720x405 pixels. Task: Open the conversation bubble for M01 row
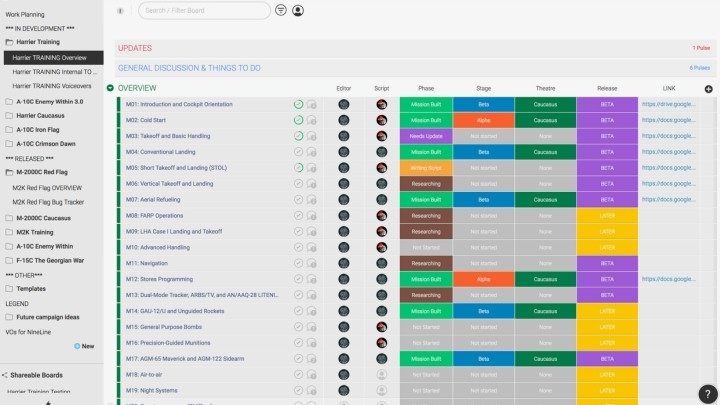[x=312, y=104]
